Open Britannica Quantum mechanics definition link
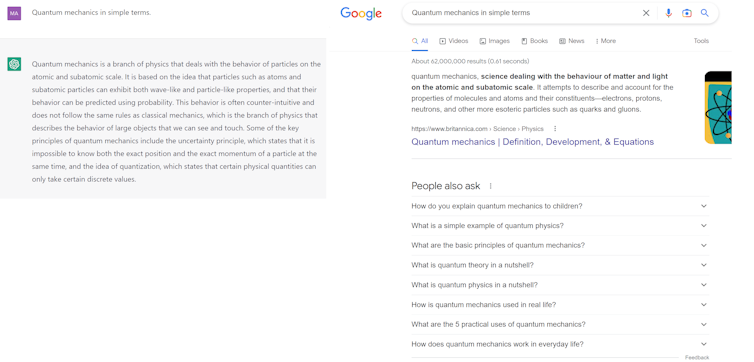754x362 pixels. click(x=532, y=142)
